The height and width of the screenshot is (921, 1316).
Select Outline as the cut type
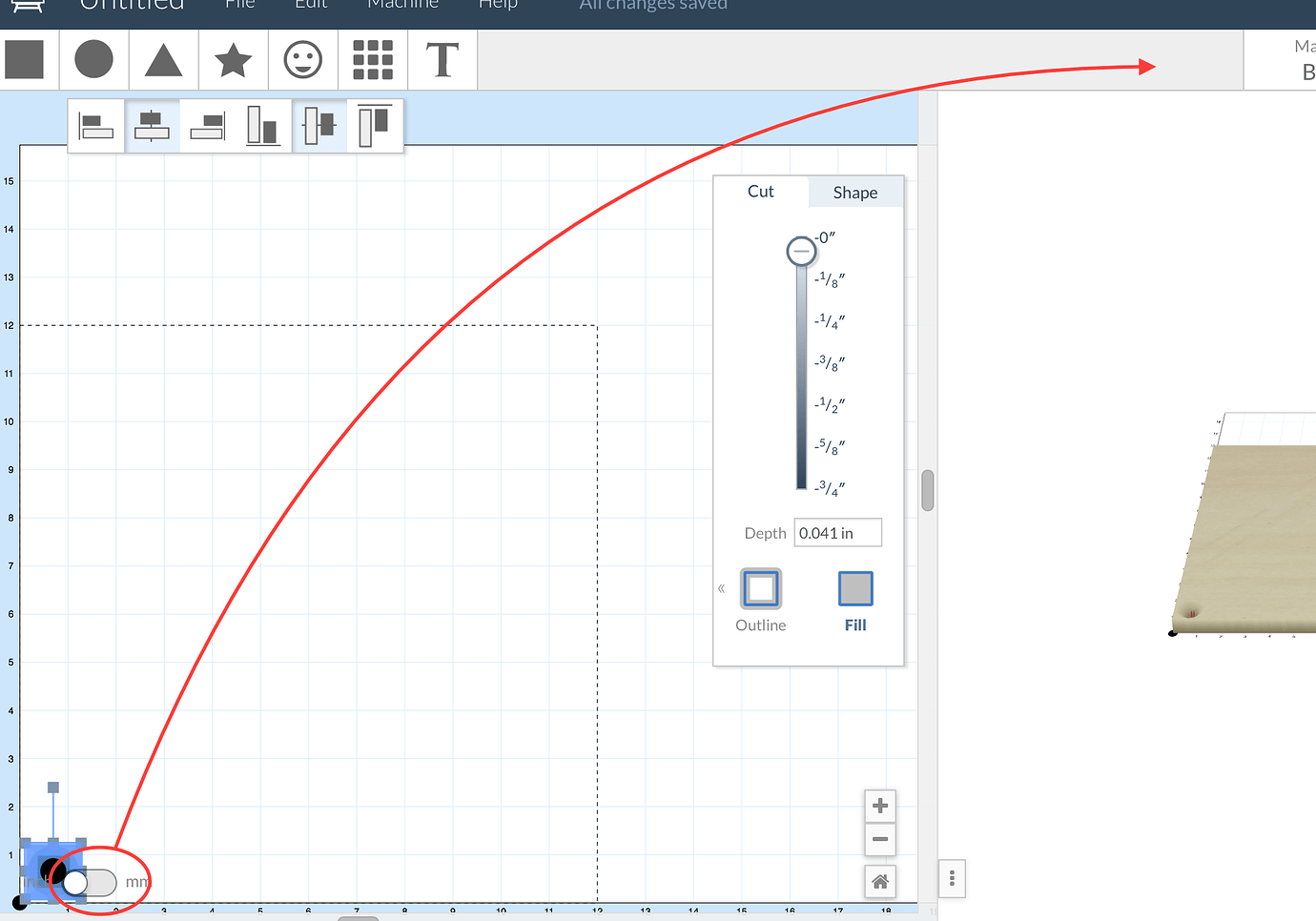coord(760,588)
